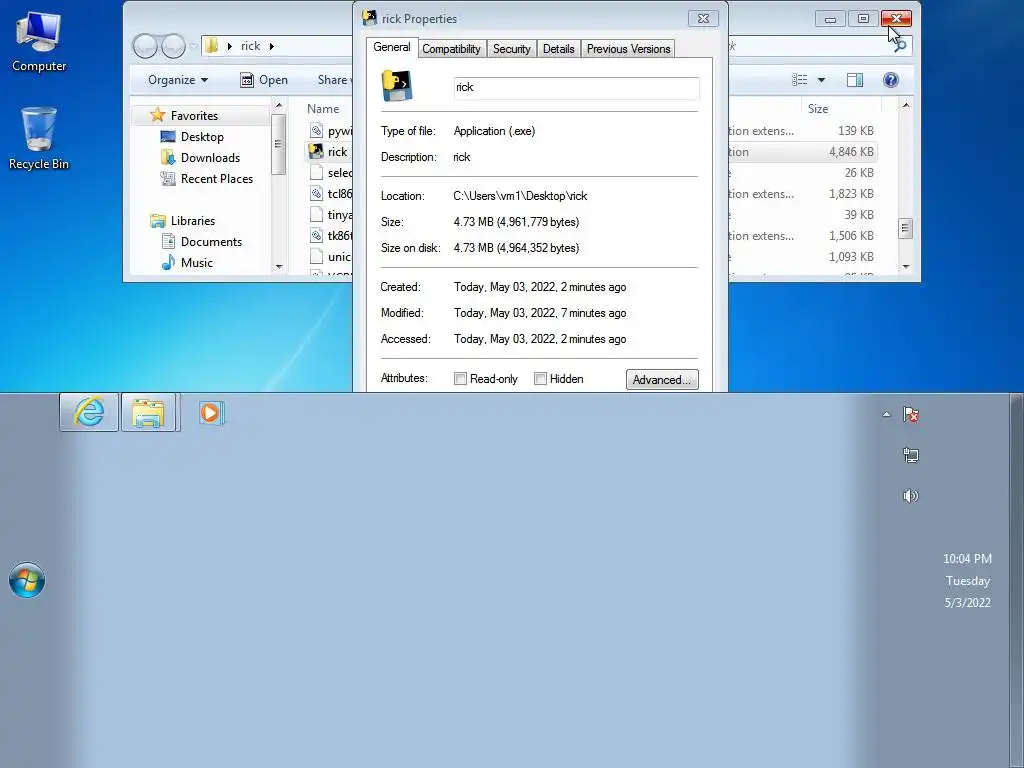Click the Show desktop strip on the taskbar
The image size is (1024, 768).
pyautogui.click(x=1016, y=581)
